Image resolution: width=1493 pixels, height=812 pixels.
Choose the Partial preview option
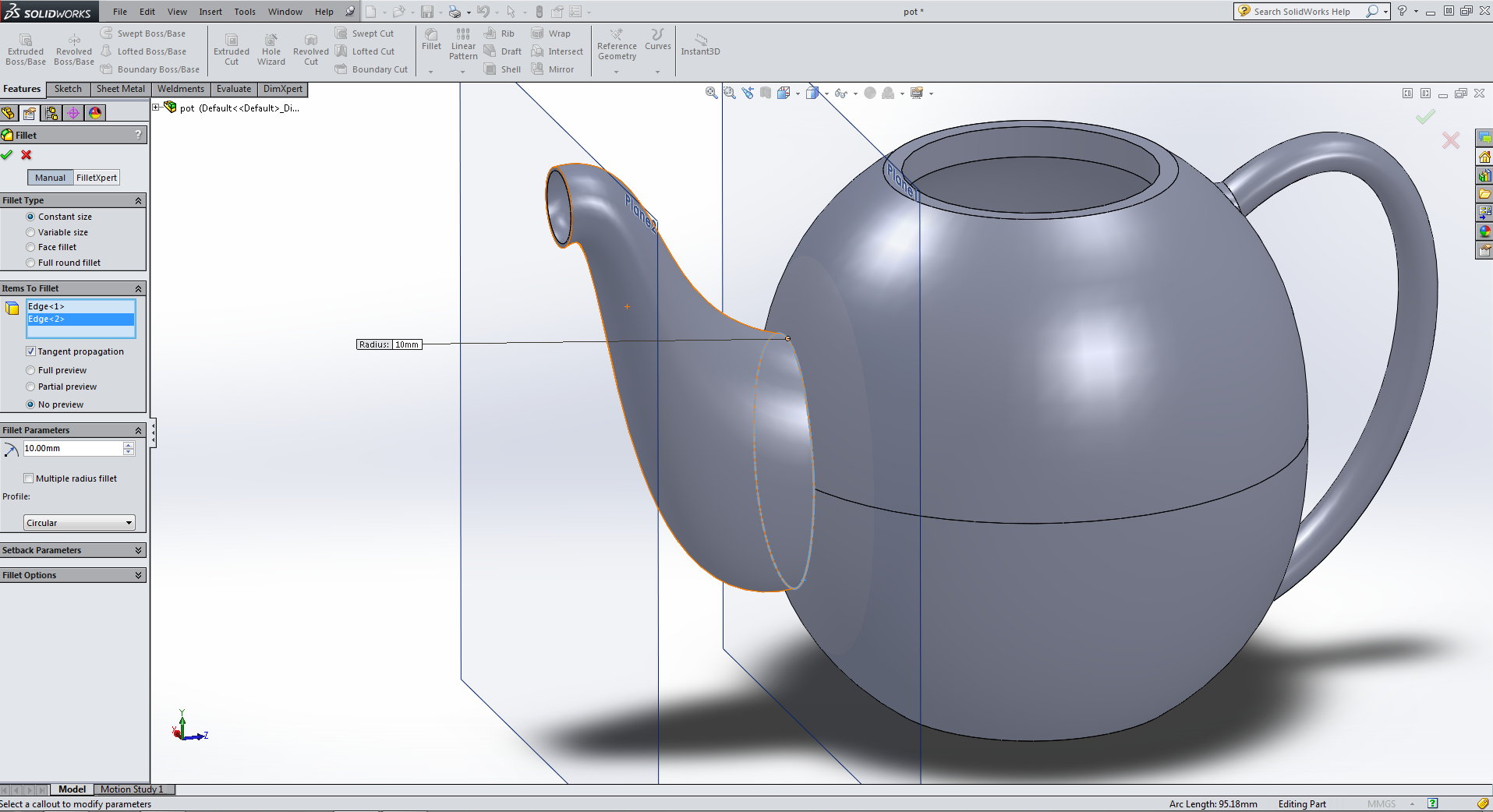[x=30, y=387]
